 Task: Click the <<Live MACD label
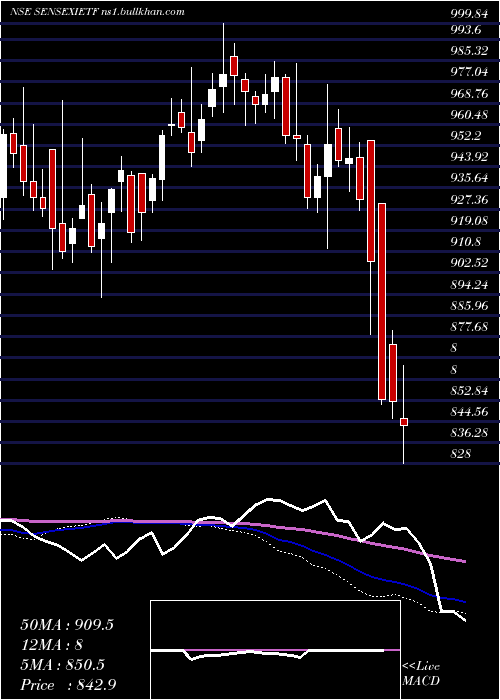coord(421,674)
